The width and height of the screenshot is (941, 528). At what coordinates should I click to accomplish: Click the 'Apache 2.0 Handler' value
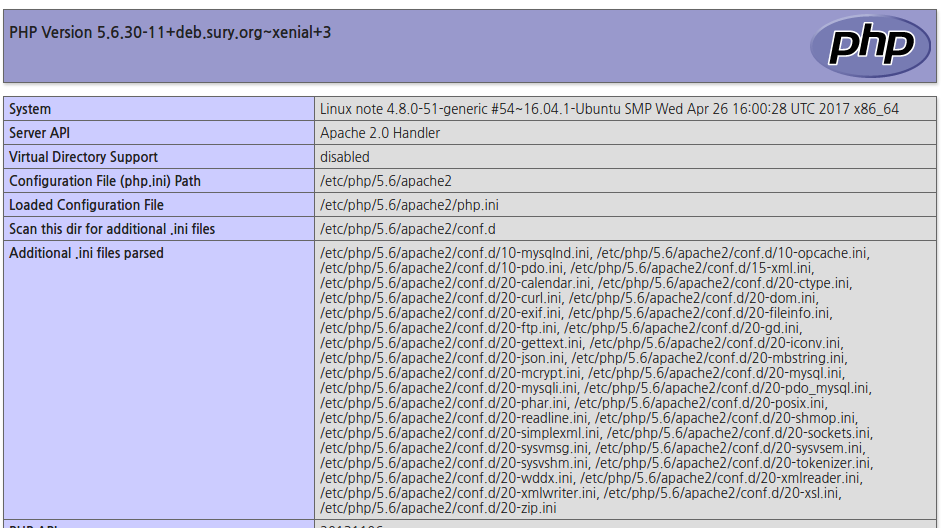pyautogui.click(x=380, y=133)
